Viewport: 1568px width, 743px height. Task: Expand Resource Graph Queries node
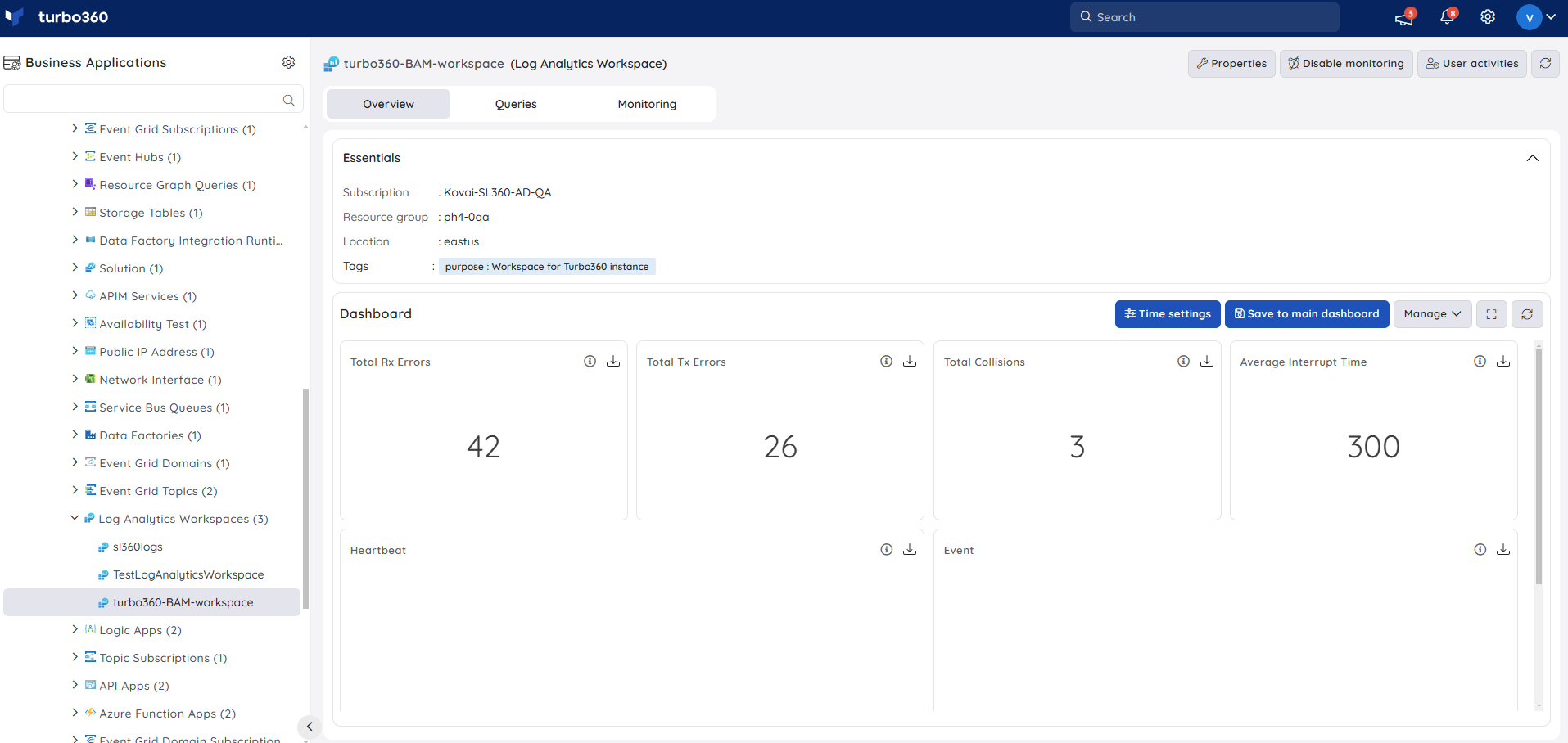point(75,184)
